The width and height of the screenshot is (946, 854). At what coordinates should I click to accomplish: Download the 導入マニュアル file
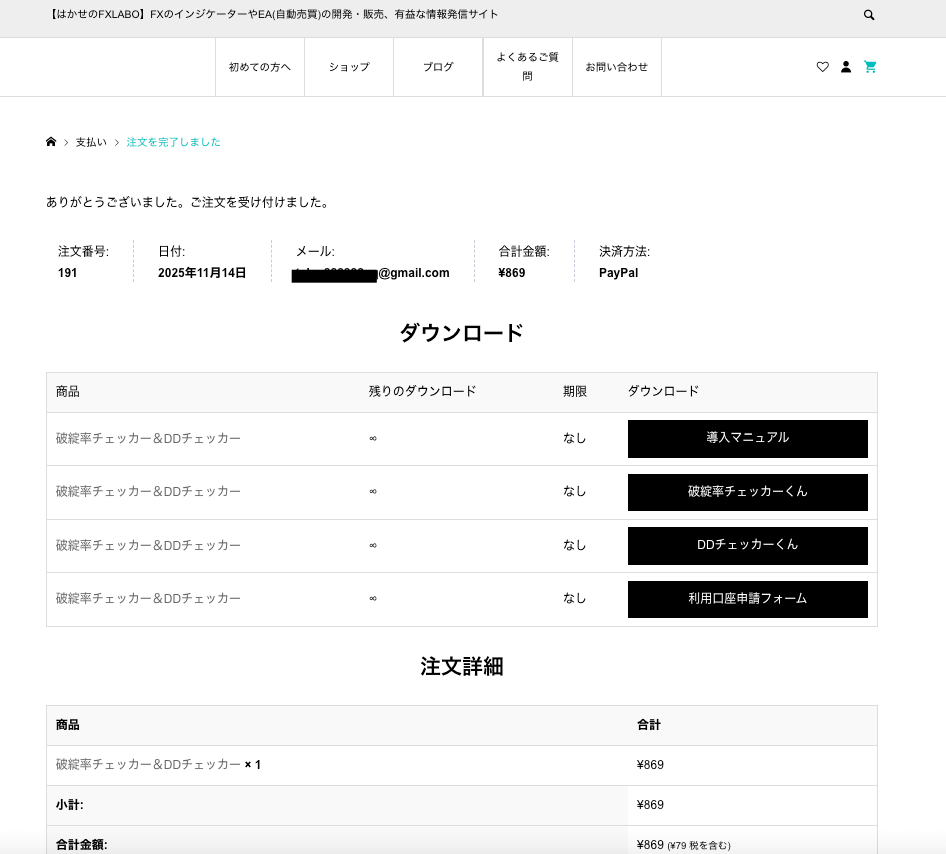click(x=747, y=438)
